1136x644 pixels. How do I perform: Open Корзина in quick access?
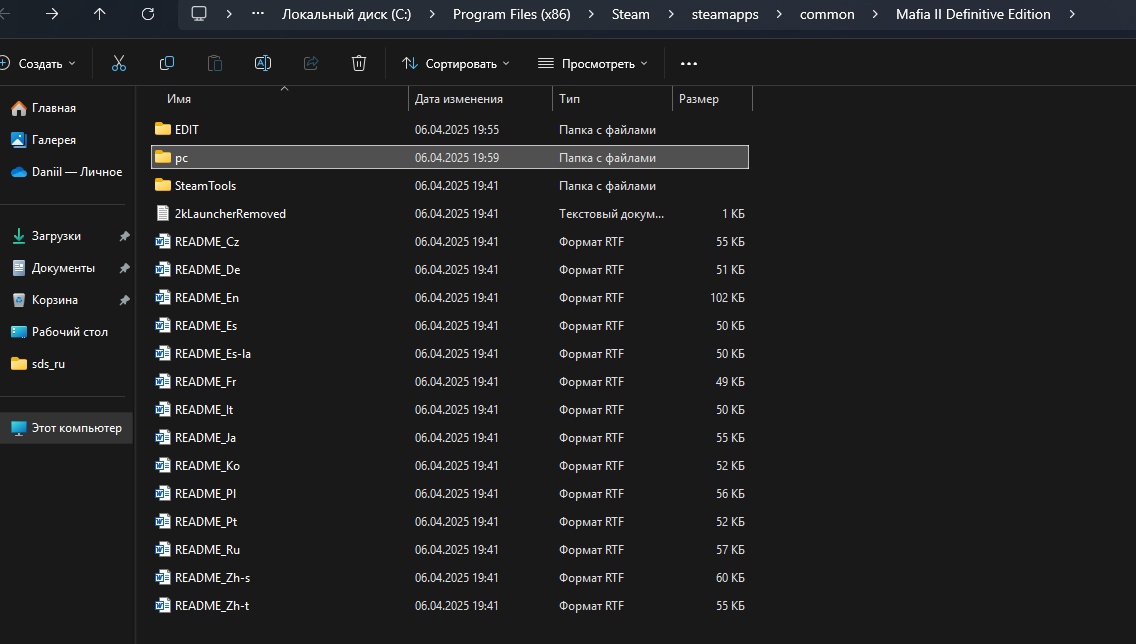pyautogui.click(x=45, y=300)
